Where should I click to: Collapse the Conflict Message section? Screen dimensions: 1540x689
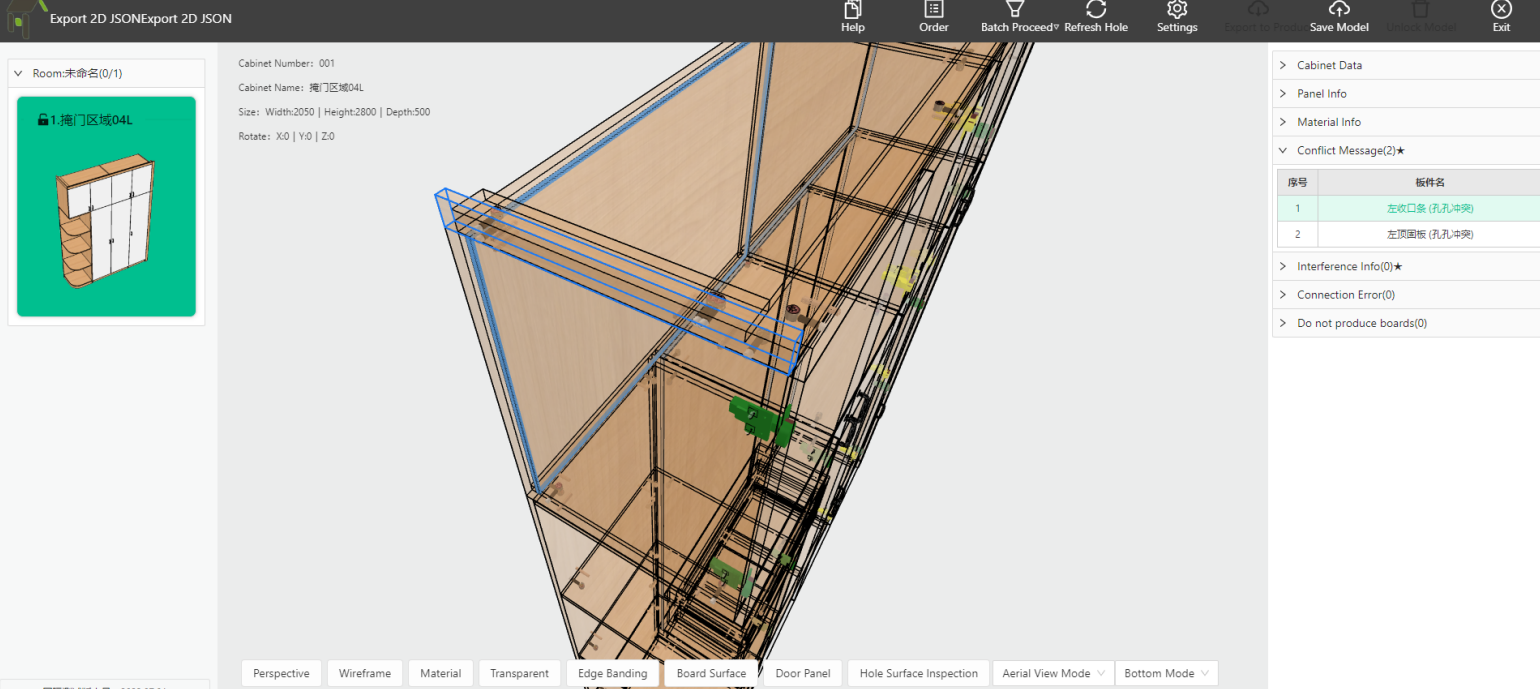(x=1350, y=150)
